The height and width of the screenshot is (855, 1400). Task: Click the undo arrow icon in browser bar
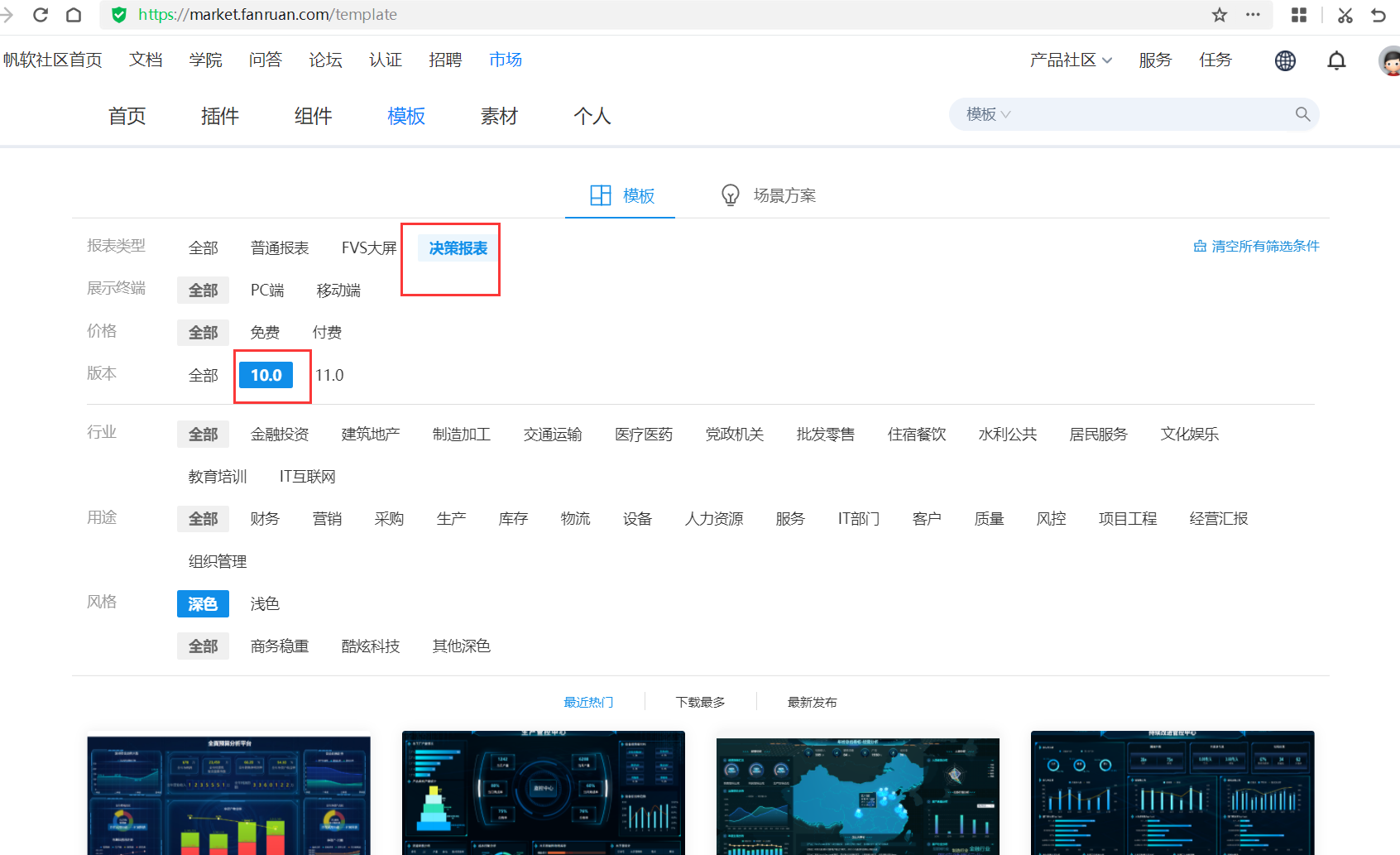(x=1378, y=15)
